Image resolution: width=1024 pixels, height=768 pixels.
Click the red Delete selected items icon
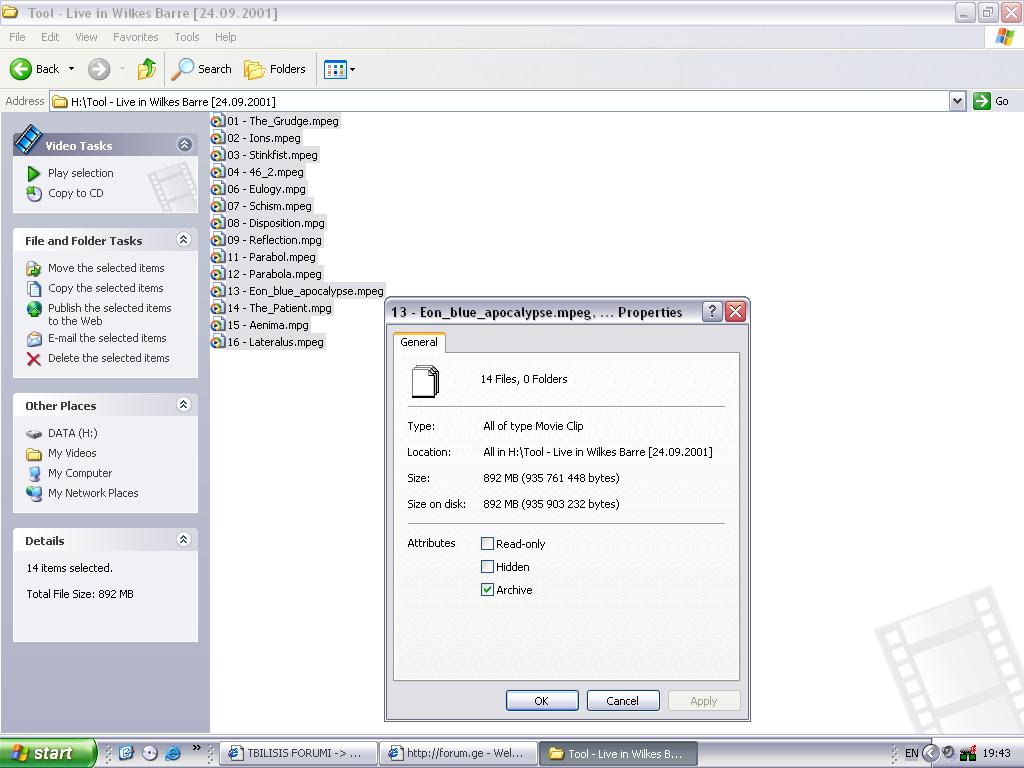coord(34,358)
